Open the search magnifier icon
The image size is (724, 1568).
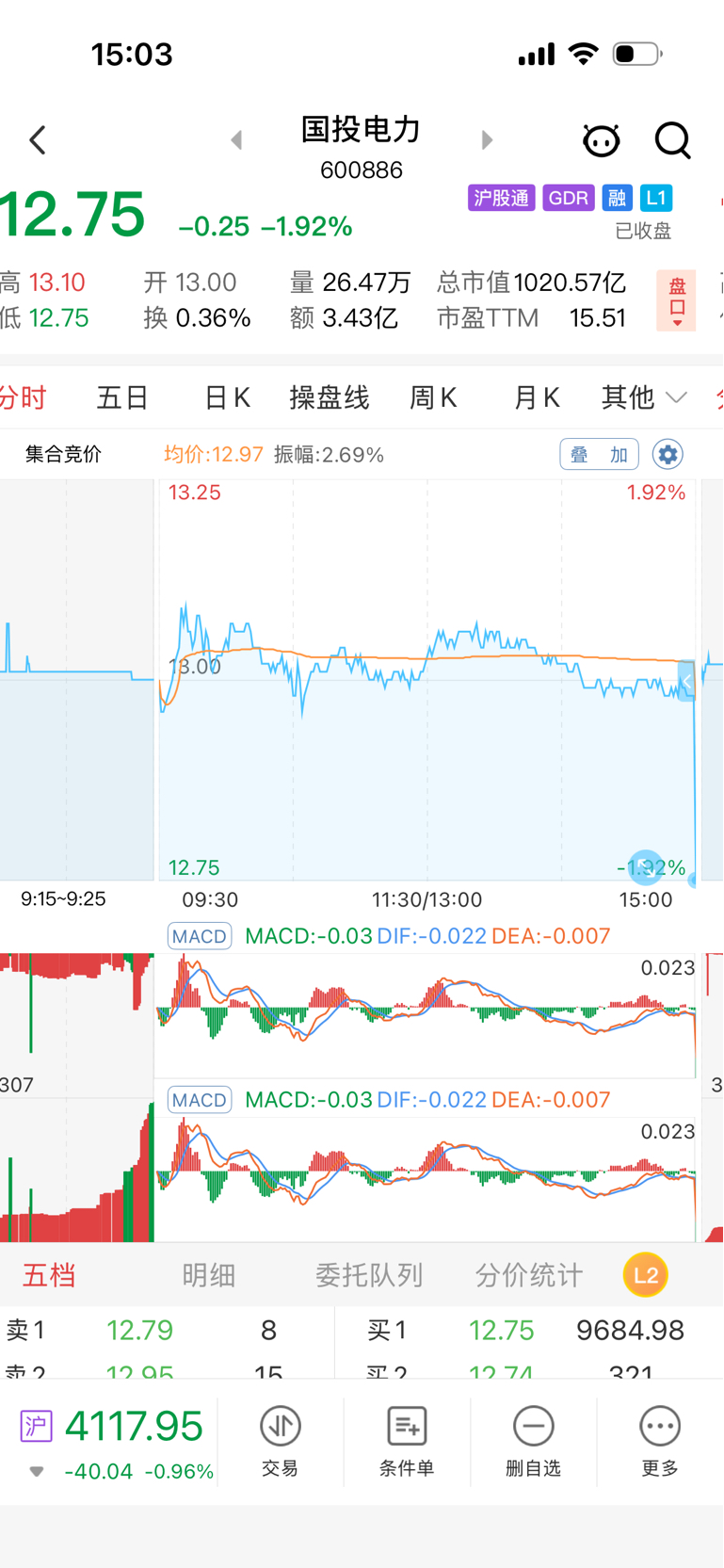672,140
